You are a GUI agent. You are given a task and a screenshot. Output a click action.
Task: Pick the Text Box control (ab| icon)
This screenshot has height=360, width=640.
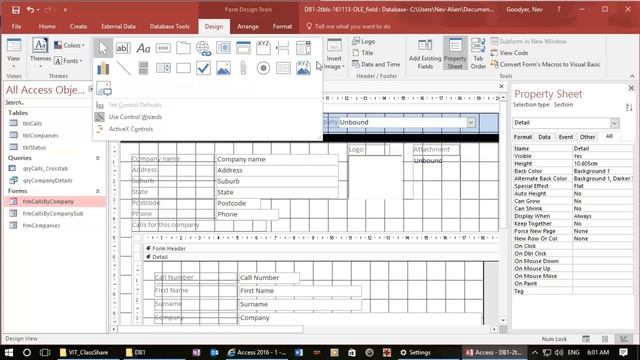123,48
